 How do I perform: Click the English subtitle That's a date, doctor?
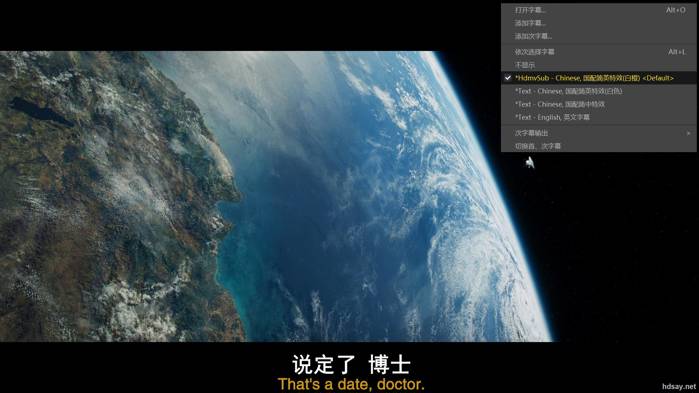coord(351,384)
